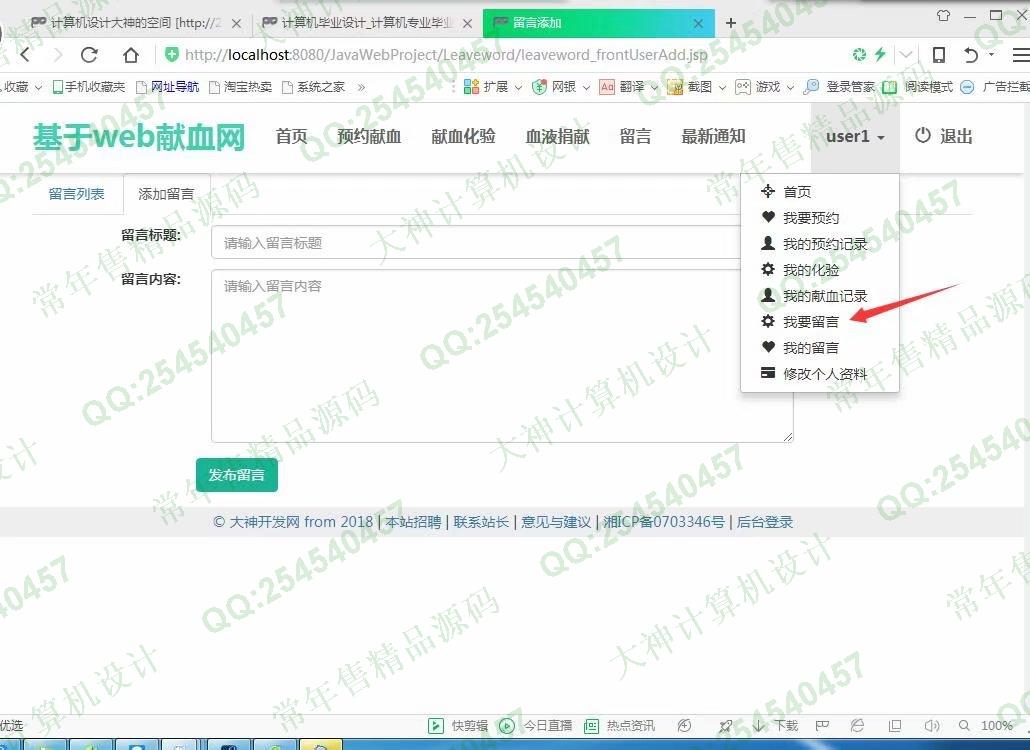
Task: Open the 手机收藏夹 bookmark
Action: (x=89, y=87)
